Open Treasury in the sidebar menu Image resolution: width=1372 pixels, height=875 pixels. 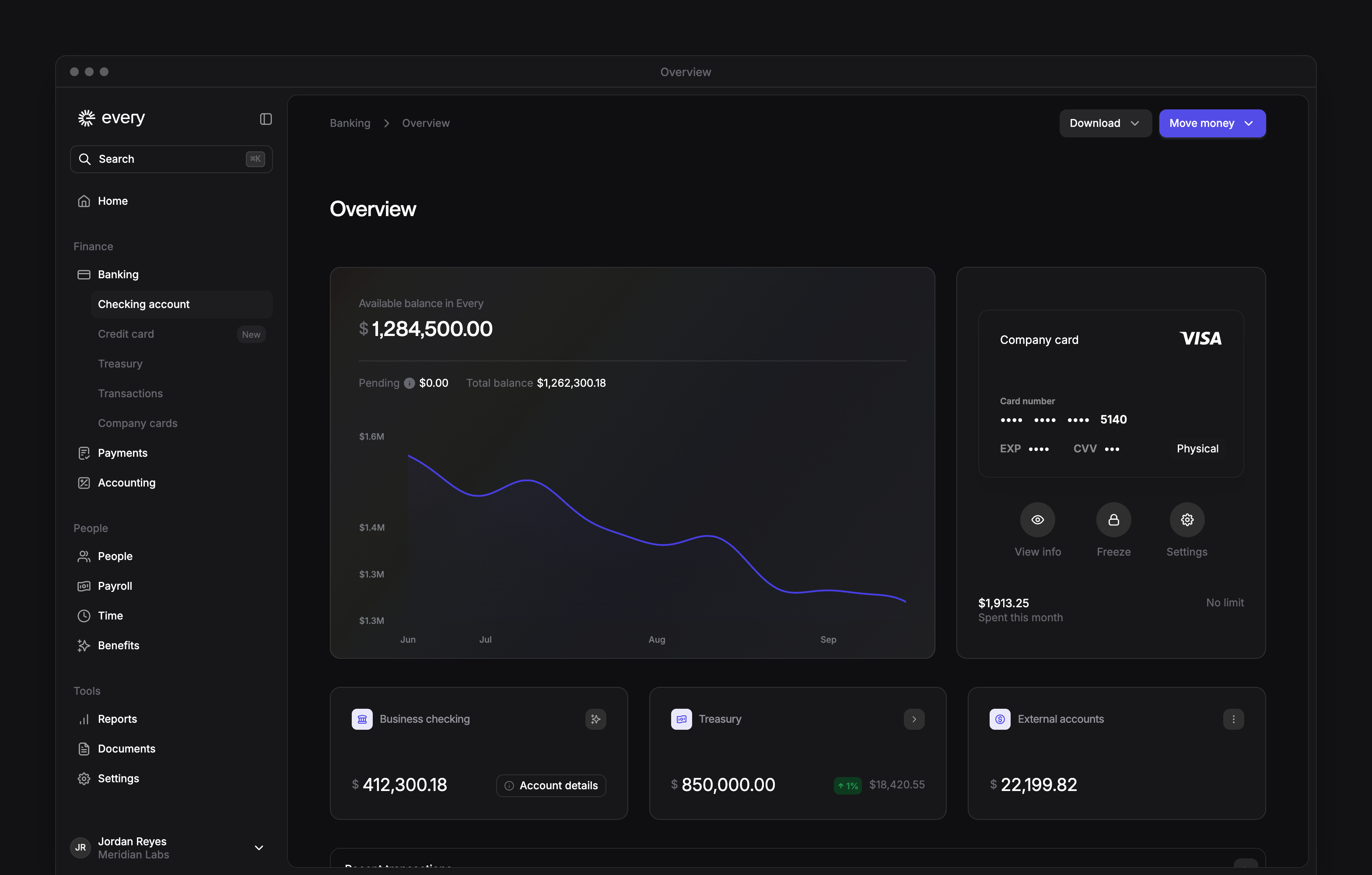[x=182, y=364]
